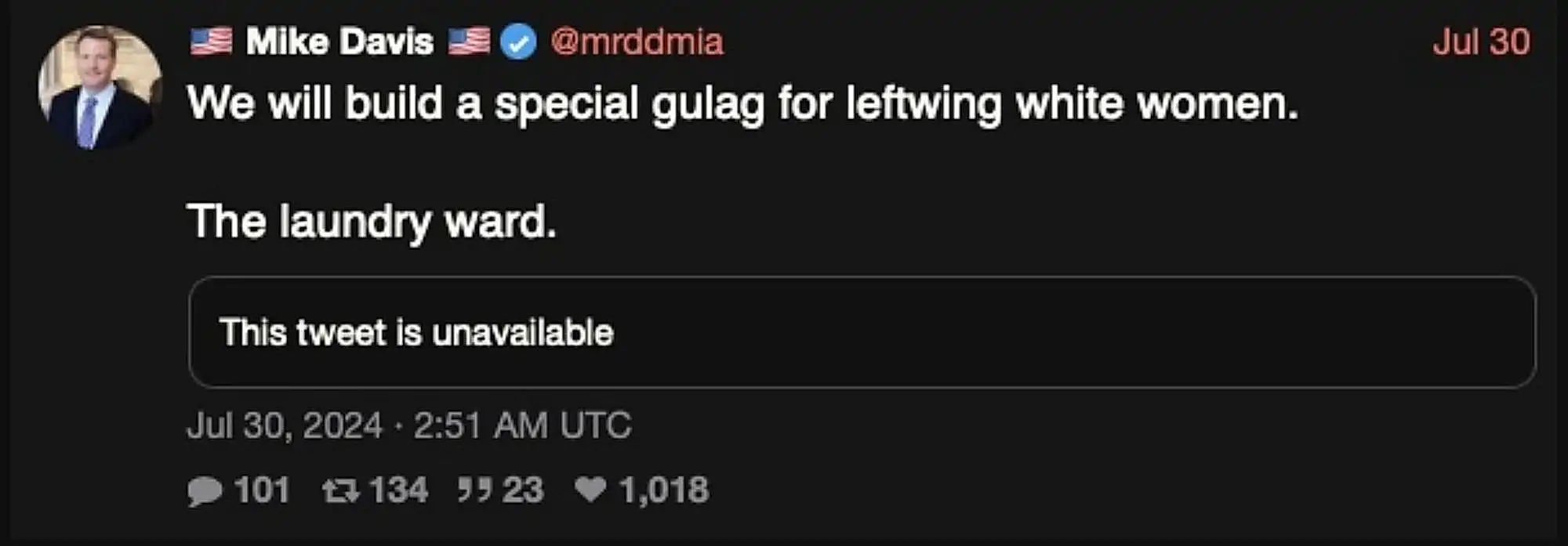Open the @mrddmia handle link
The height and width of the screenshot is (546, 1568).
tap(637, 42)
